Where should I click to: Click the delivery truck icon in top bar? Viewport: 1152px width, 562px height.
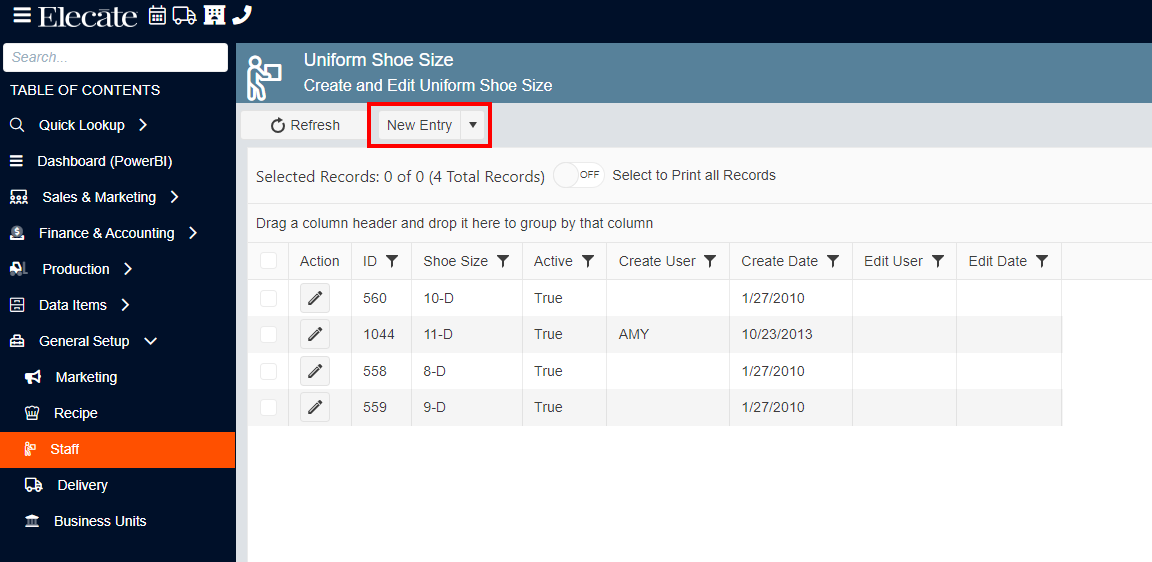(184, 15)
